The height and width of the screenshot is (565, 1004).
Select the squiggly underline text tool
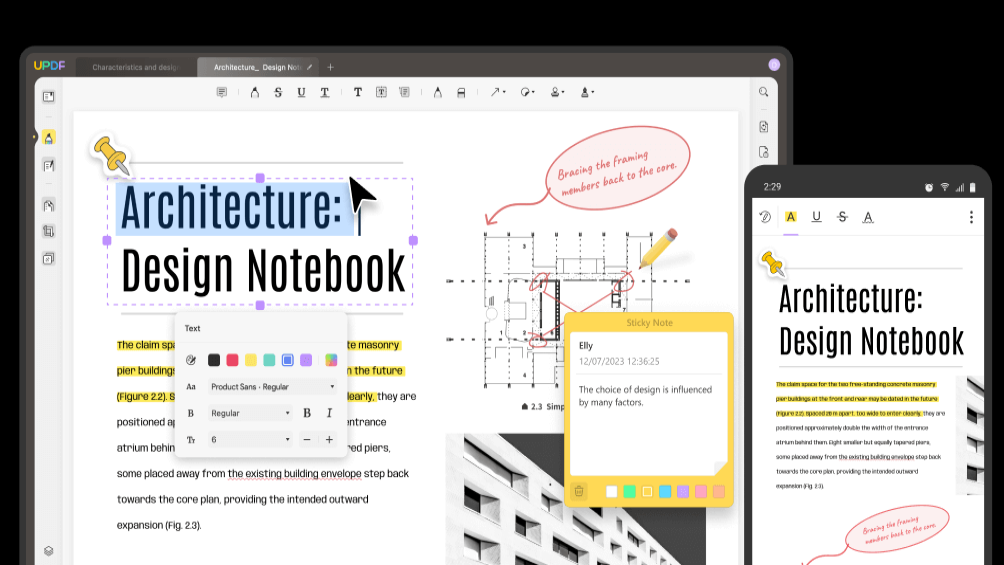pyautogui.click(x=325, y=92)
